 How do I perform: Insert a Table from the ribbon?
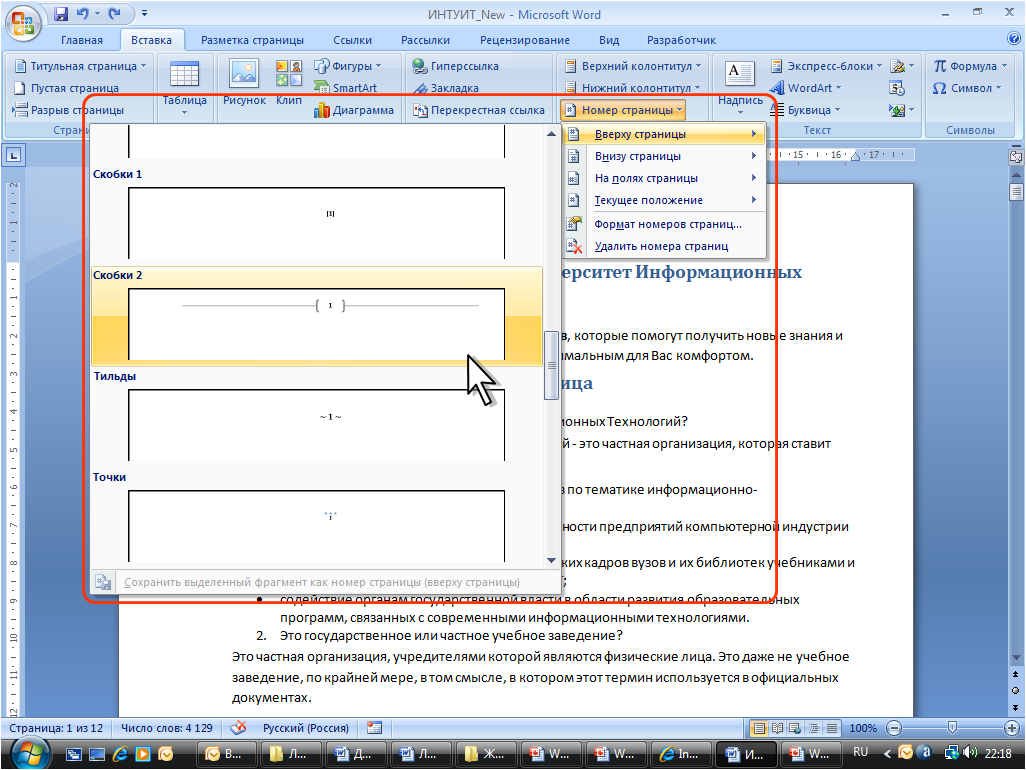tap(185, 87)
